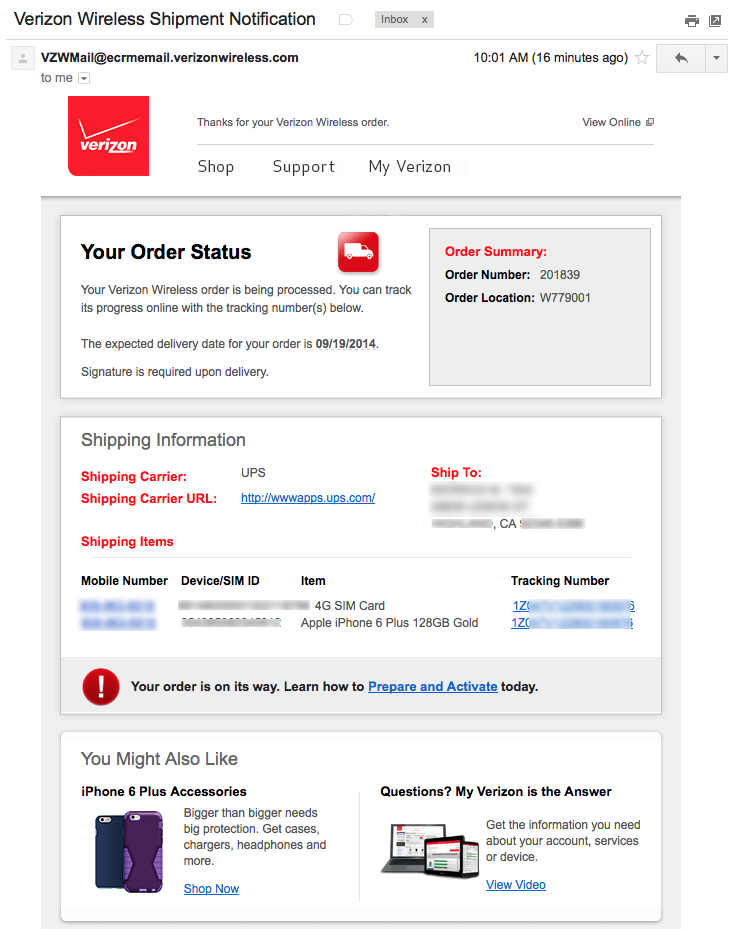Star the Verizon shipment email

[x=641, y=57]
